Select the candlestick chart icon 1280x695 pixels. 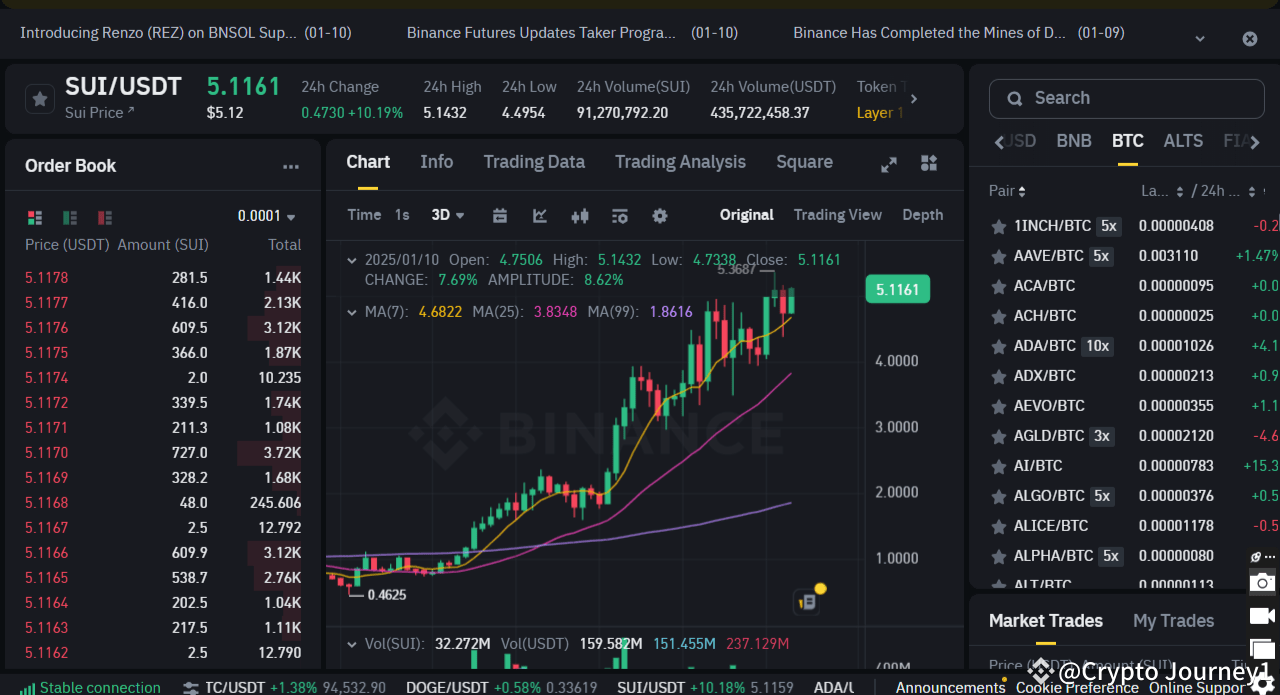point(579,215)
